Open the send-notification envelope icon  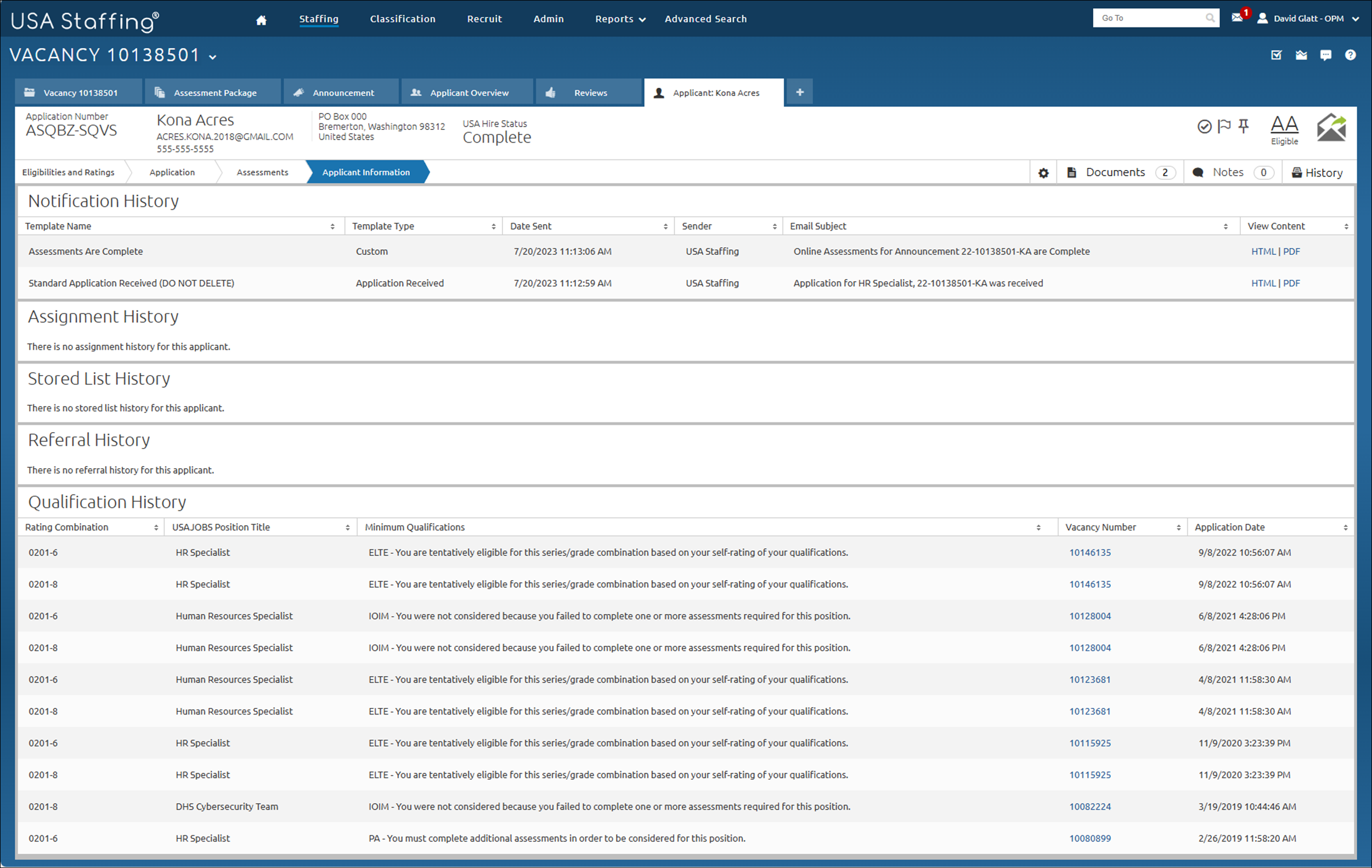coord(1331,128)
